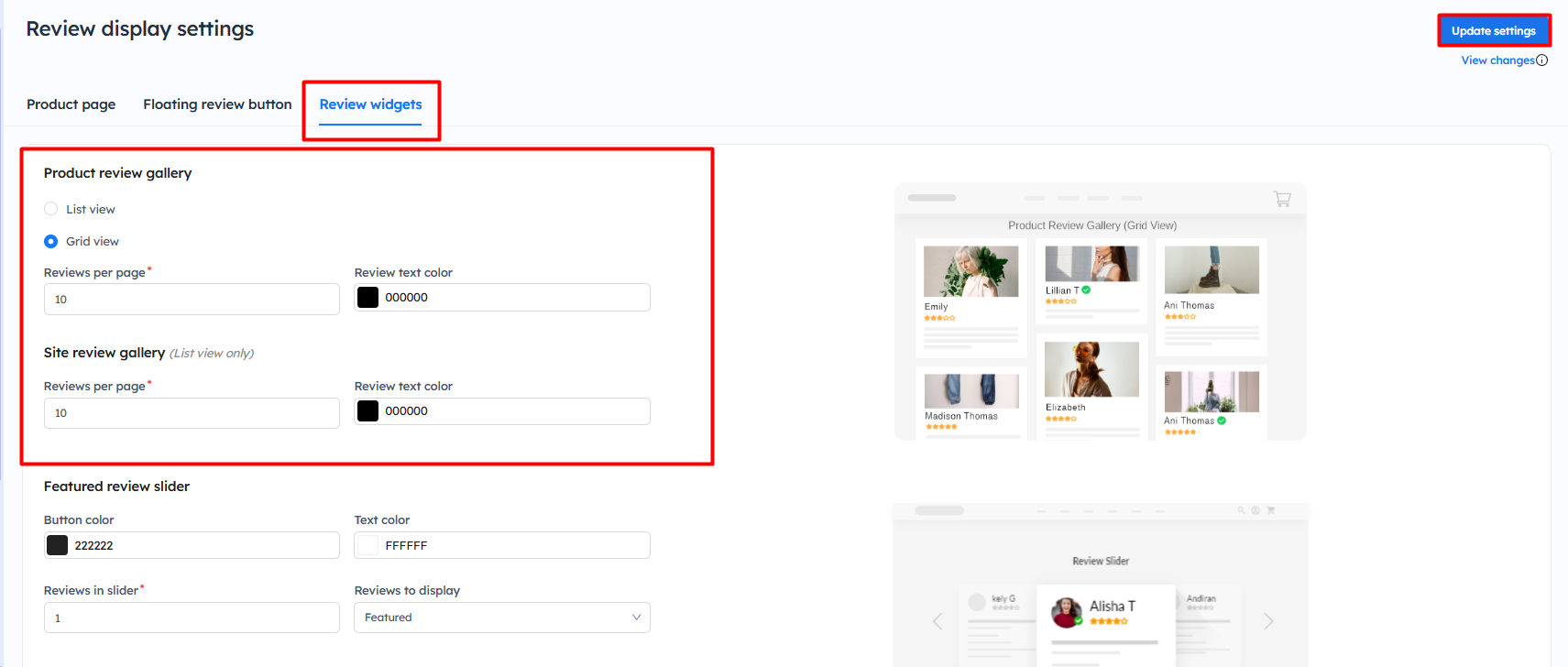The width and height of the screenshot is (1568, 667).
Task: Click the Reviews in slider input field
Action: (192, 618)
